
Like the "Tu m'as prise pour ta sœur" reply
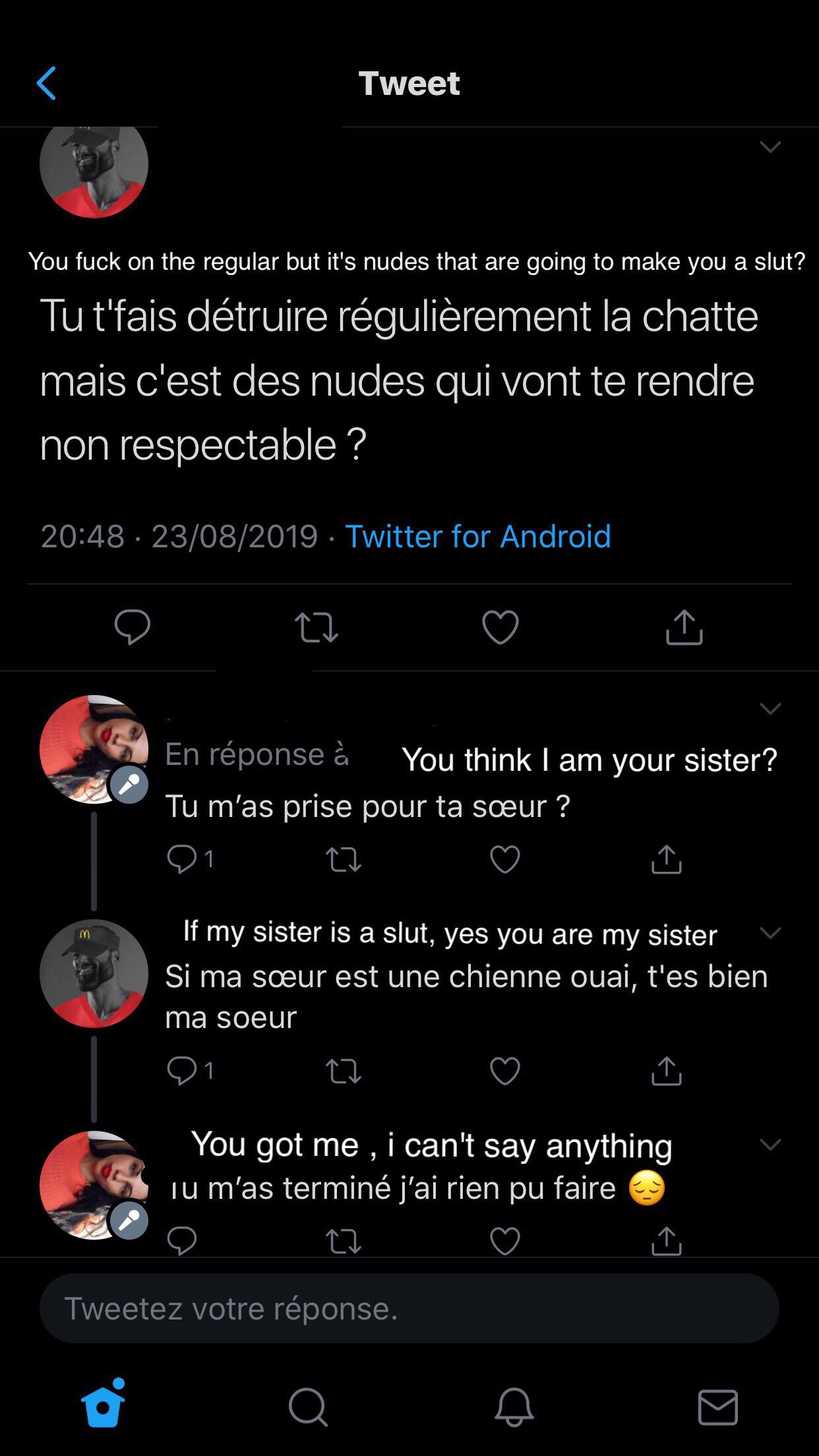pos(505,859)
